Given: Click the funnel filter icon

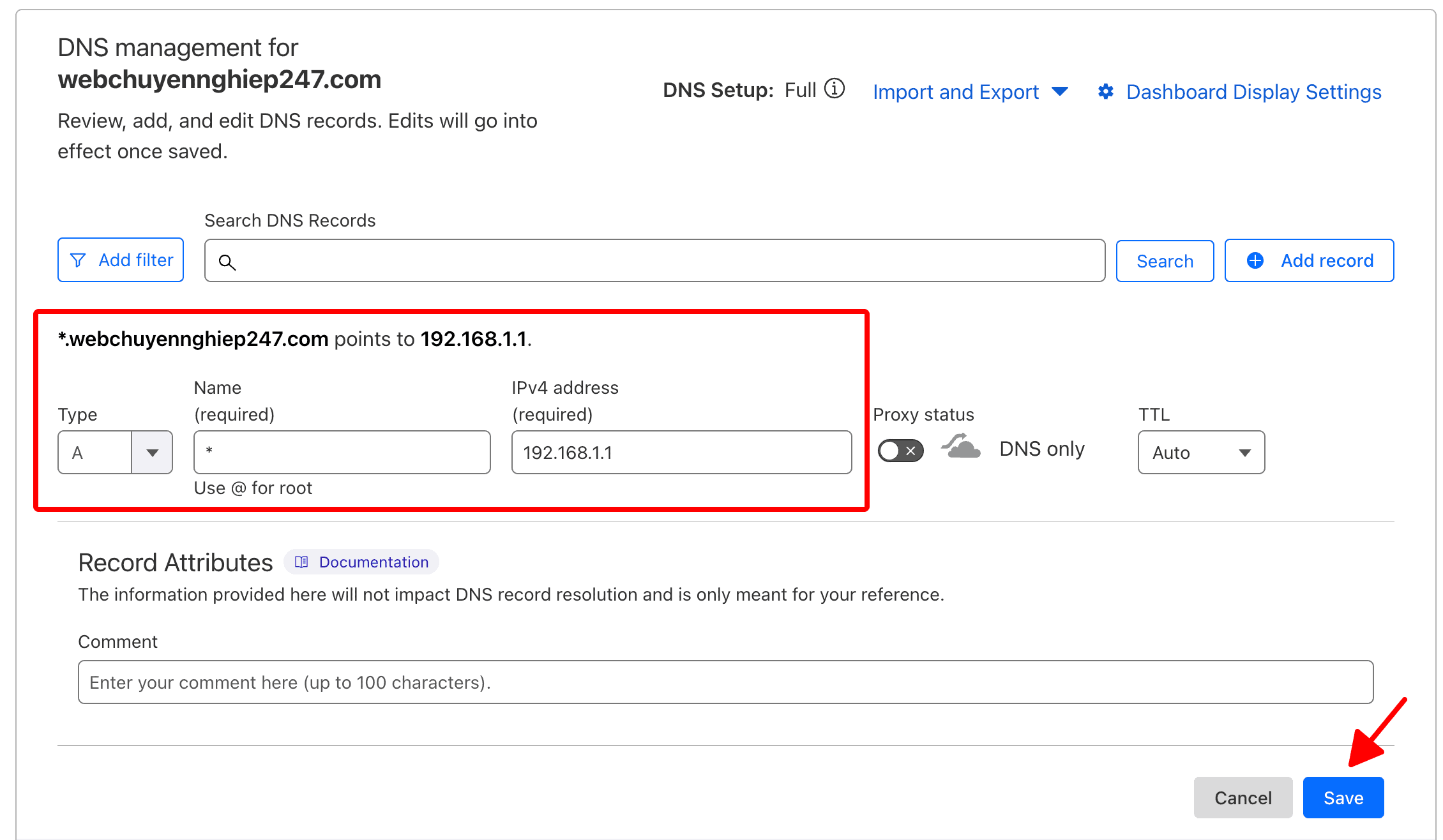Looking at the screenshot, I should 78,260.
